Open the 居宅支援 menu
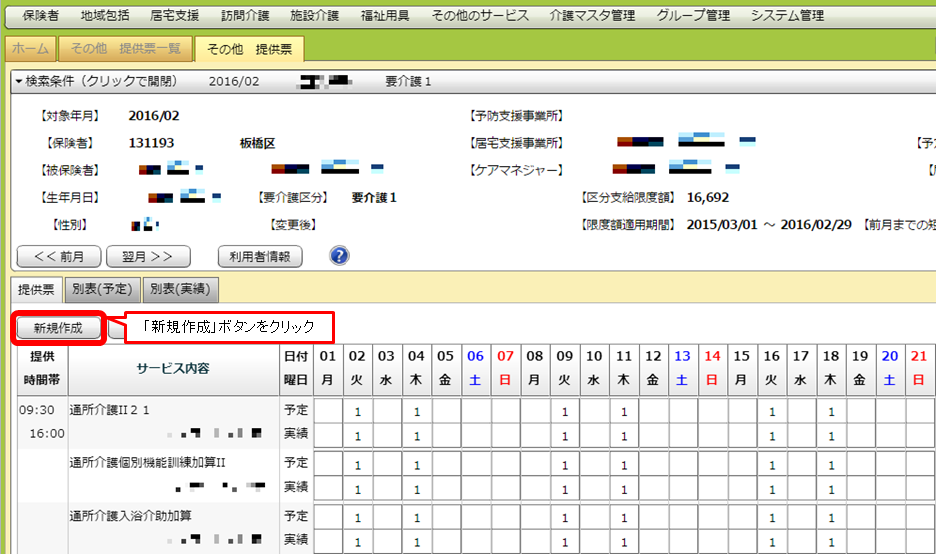936x554 pixels. 174,16
